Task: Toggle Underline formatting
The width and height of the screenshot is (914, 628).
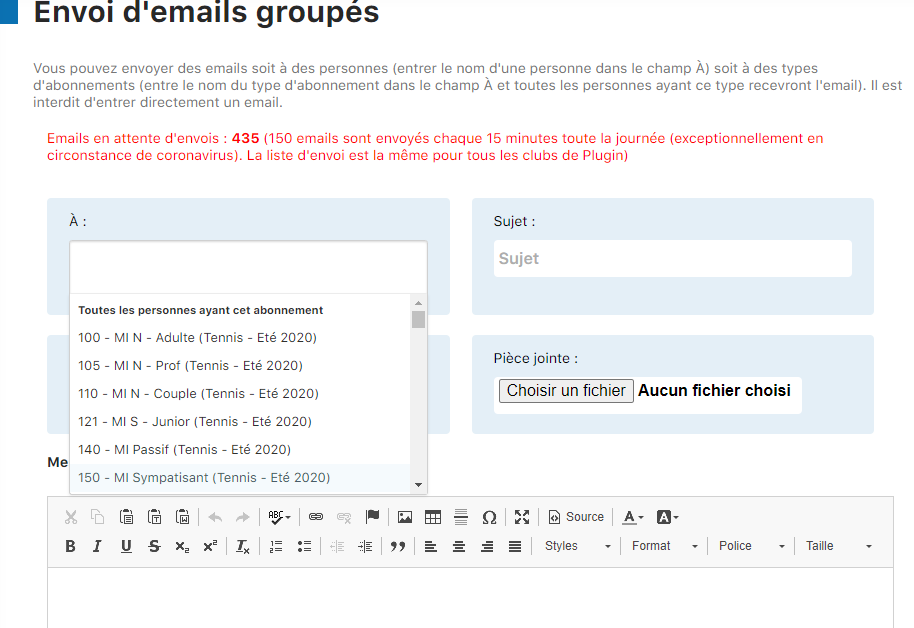Action: click(x=126, y=546)
